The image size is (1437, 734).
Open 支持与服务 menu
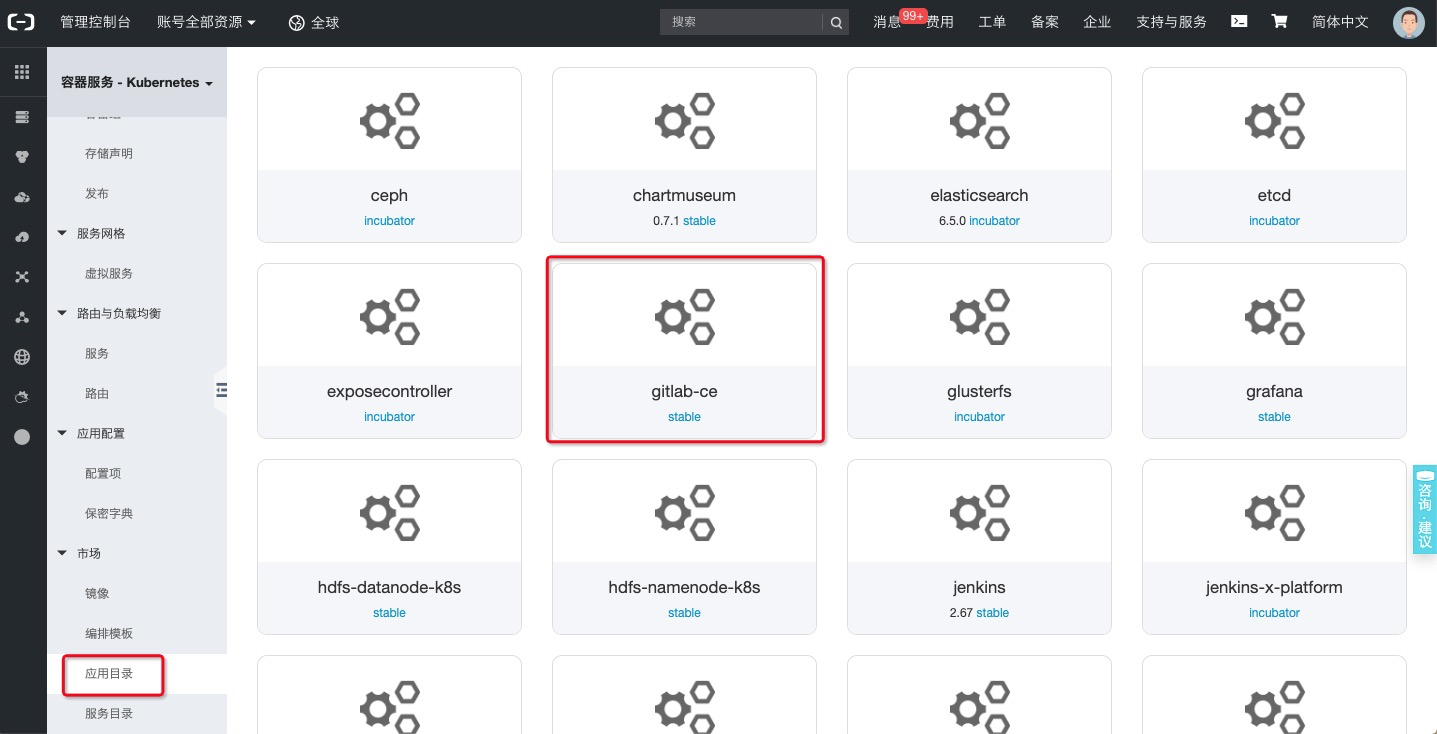click(x=1171, y=22)
